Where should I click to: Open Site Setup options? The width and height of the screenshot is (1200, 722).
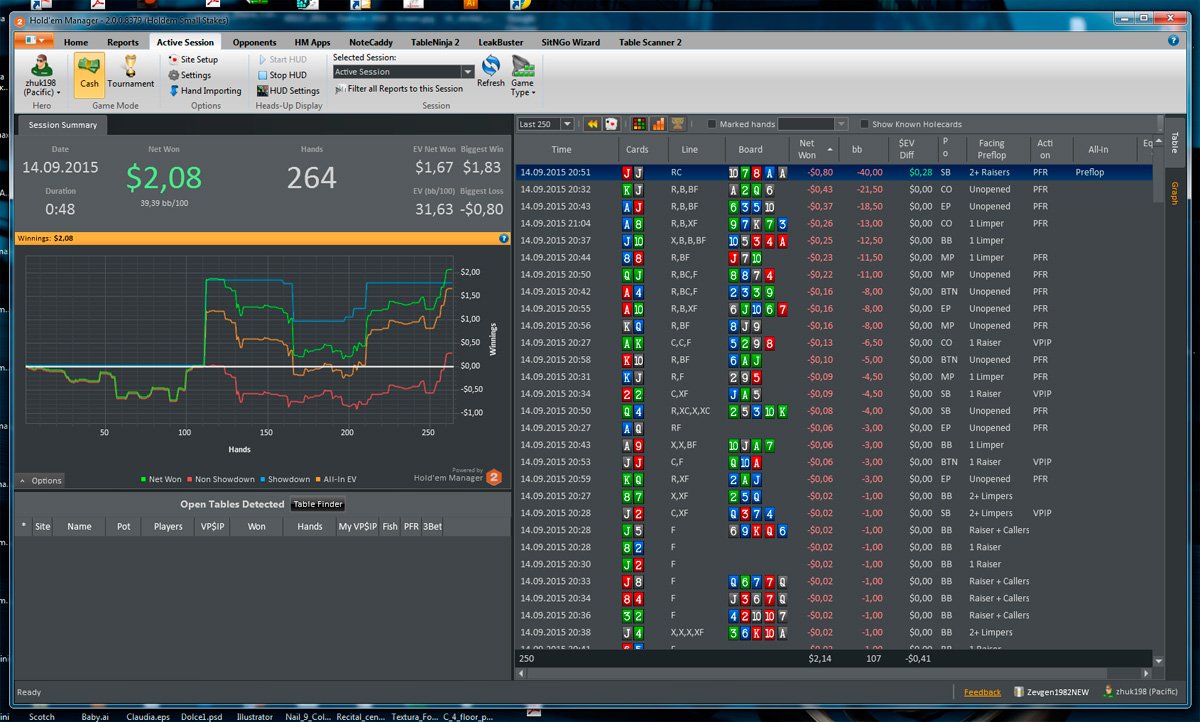coord(193,60)
